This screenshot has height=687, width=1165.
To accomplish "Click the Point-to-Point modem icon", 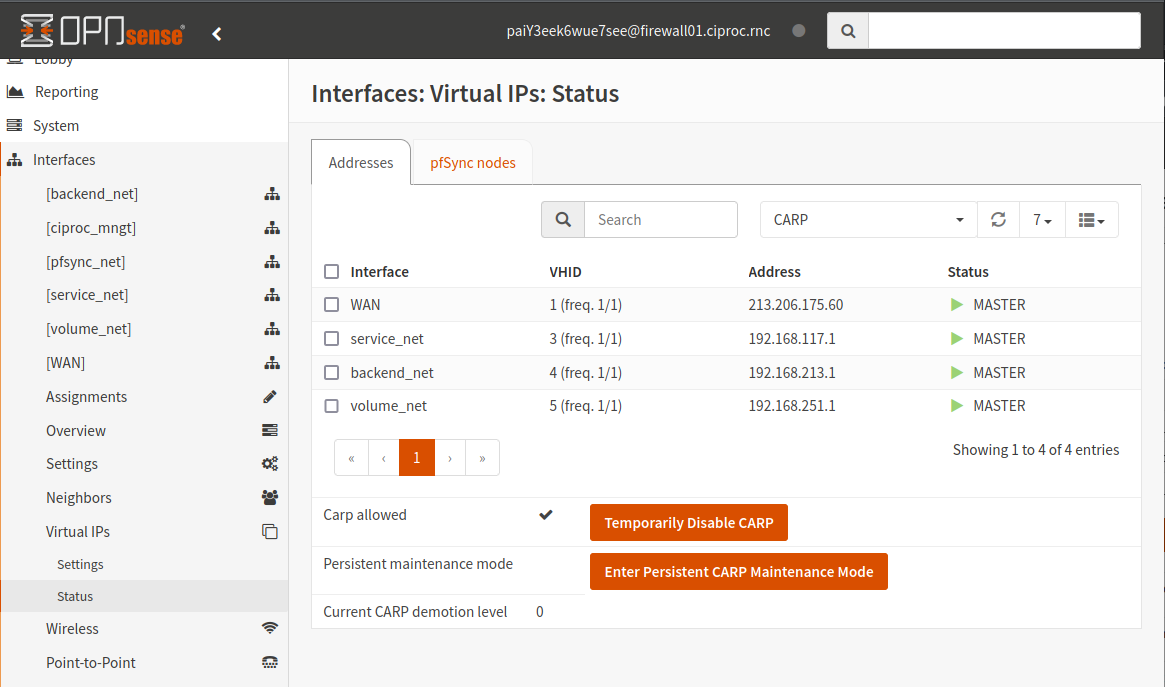I will pyautogui.click(x=270, y=662).
